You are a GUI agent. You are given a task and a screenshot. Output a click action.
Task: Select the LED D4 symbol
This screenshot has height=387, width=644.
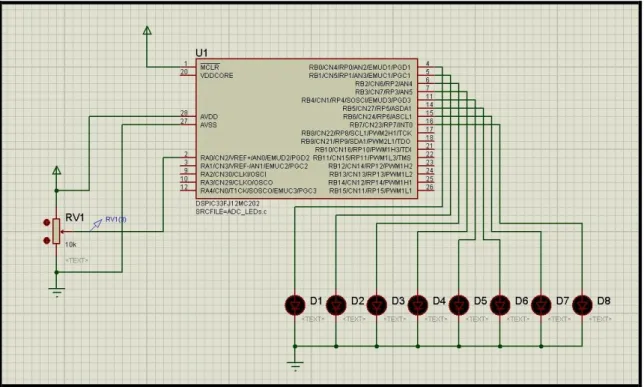pyautogui.click(x=418, y=305)
